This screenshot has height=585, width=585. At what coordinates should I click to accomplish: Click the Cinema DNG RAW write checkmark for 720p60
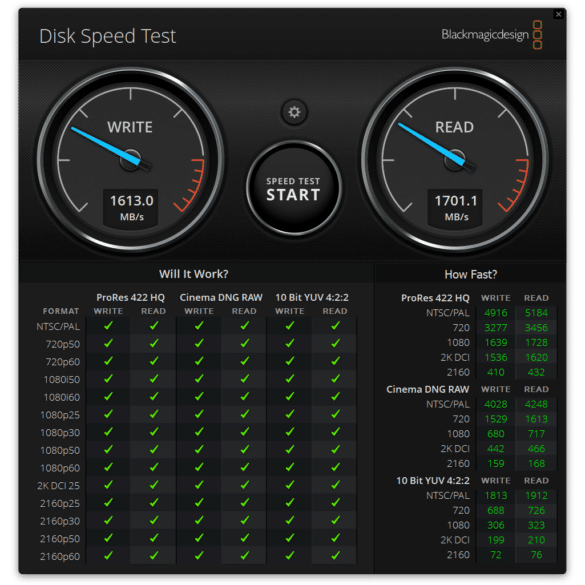(199, 361)
